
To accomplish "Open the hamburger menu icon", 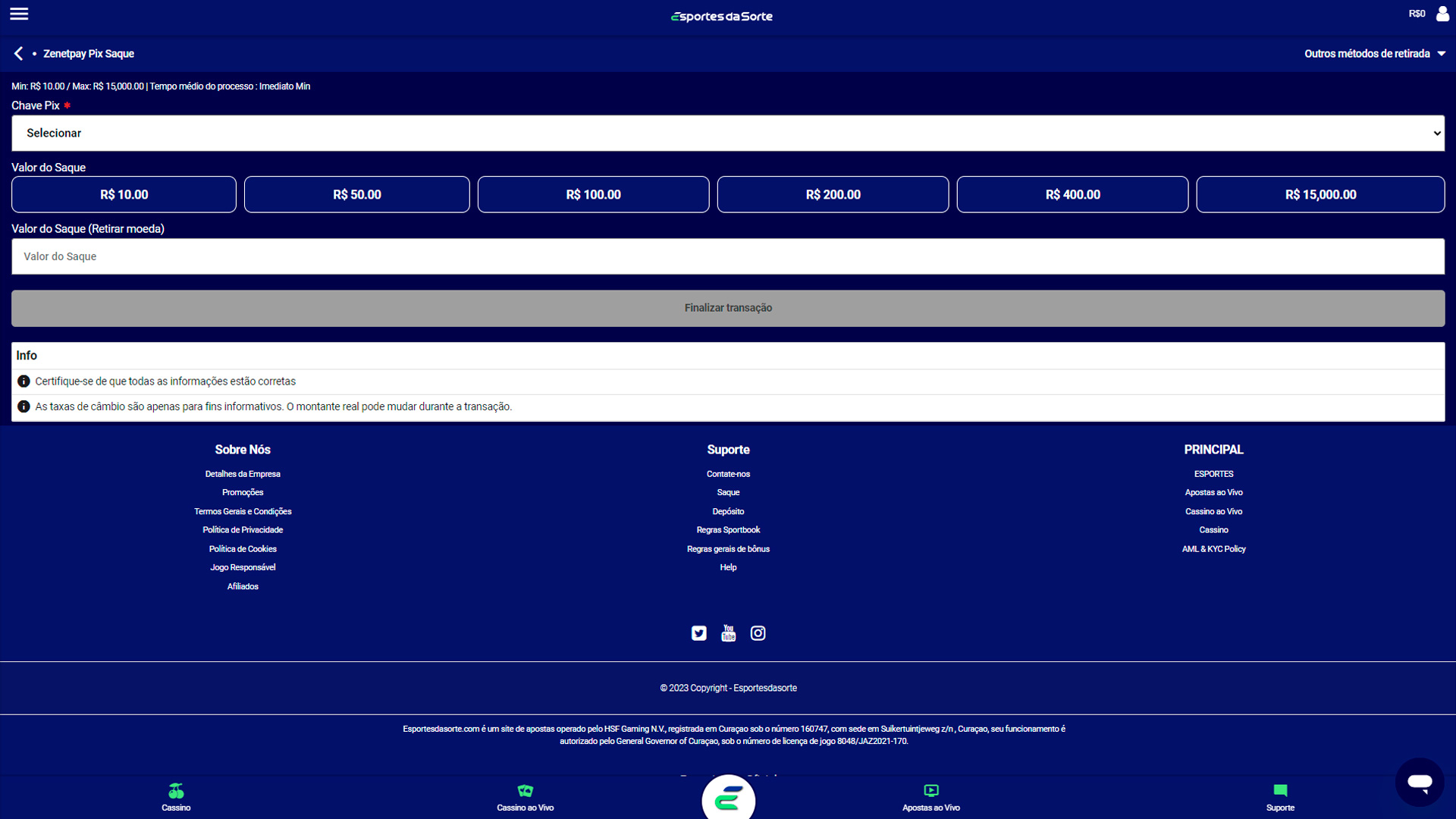I will pos(19,14).
